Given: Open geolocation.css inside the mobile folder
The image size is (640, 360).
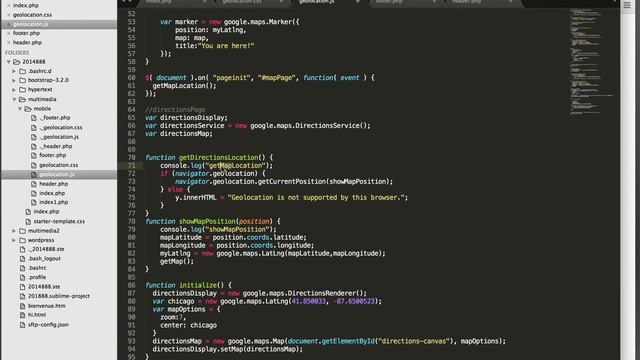Looking at the screenshot, I should 58,165.
